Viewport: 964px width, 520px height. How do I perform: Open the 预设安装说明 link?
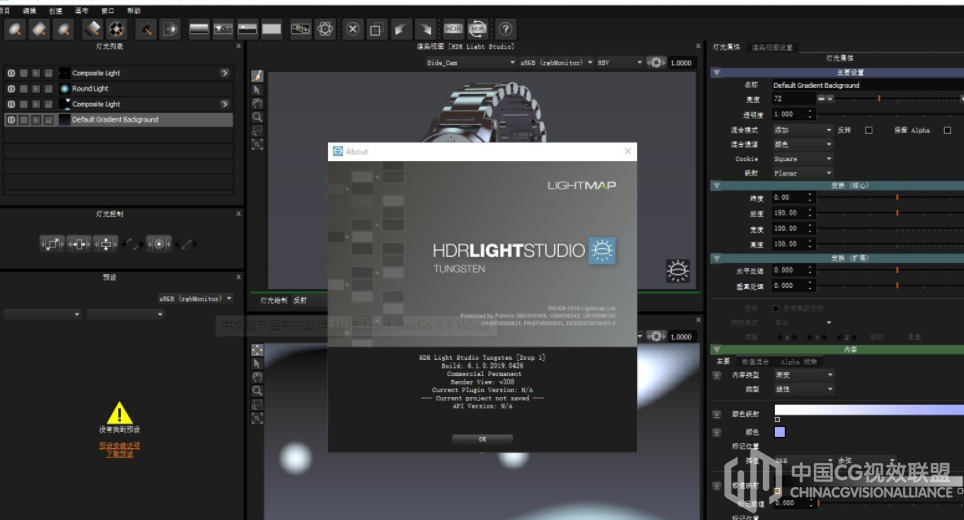point(119,446)
